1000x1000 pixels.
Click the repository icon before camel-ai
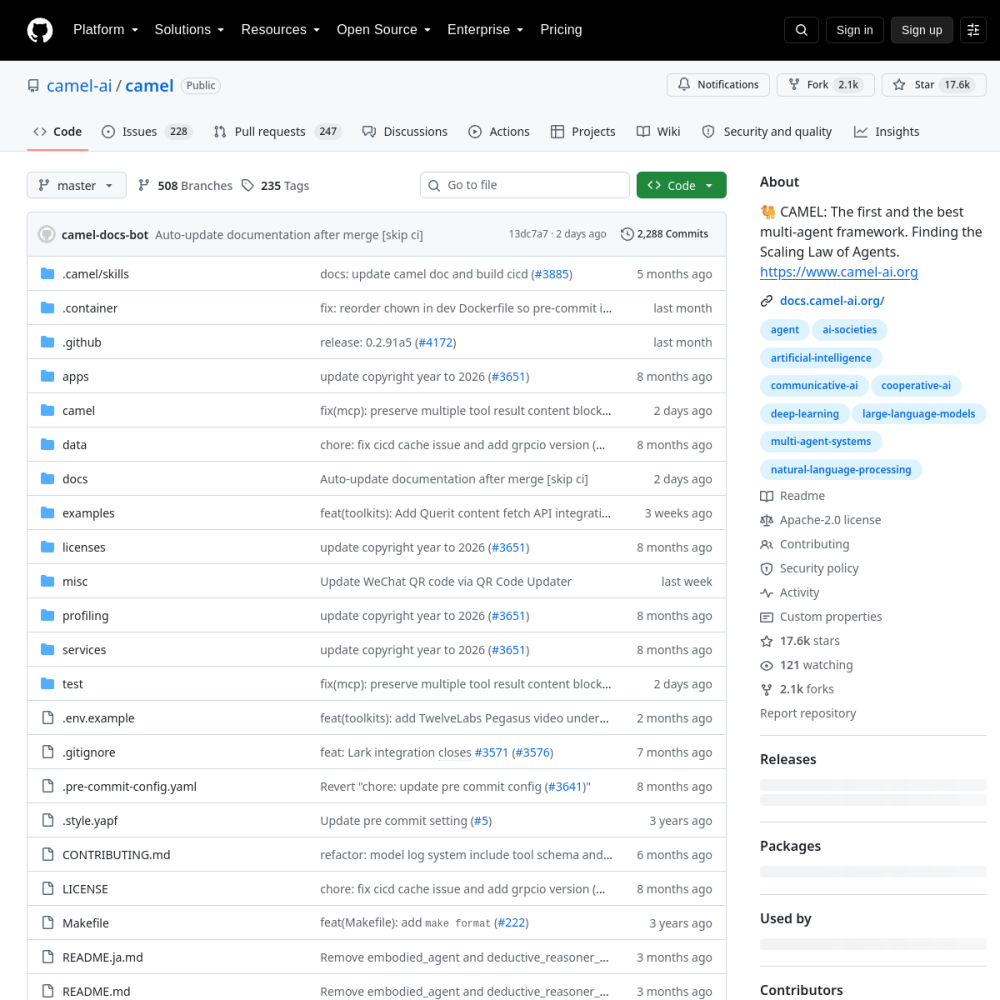(33, 85)
